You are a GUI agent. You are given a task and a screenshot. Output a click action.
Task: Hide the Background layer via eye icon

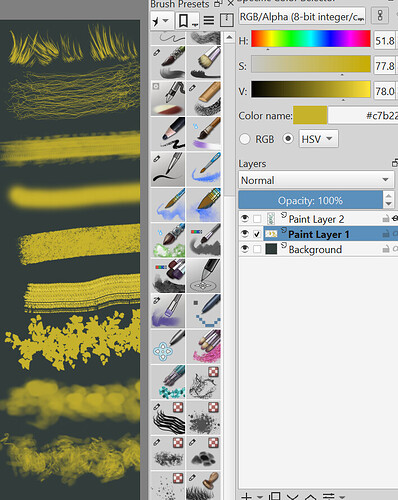(x=245, y=249)
